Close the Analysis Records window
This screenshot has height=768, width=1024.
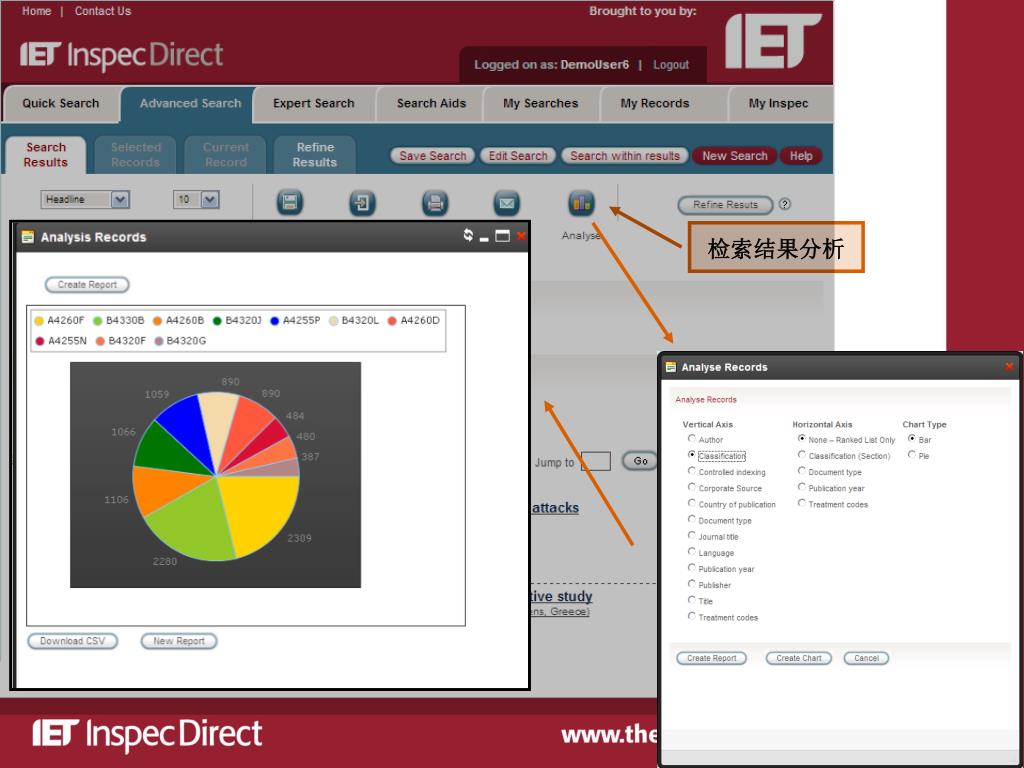(x=520, y=236)
